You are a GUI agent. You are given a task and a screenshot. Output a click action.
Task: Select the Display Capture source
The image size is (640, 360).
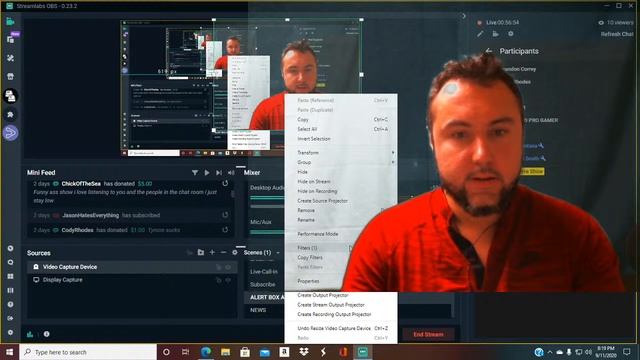pos(132,280)
